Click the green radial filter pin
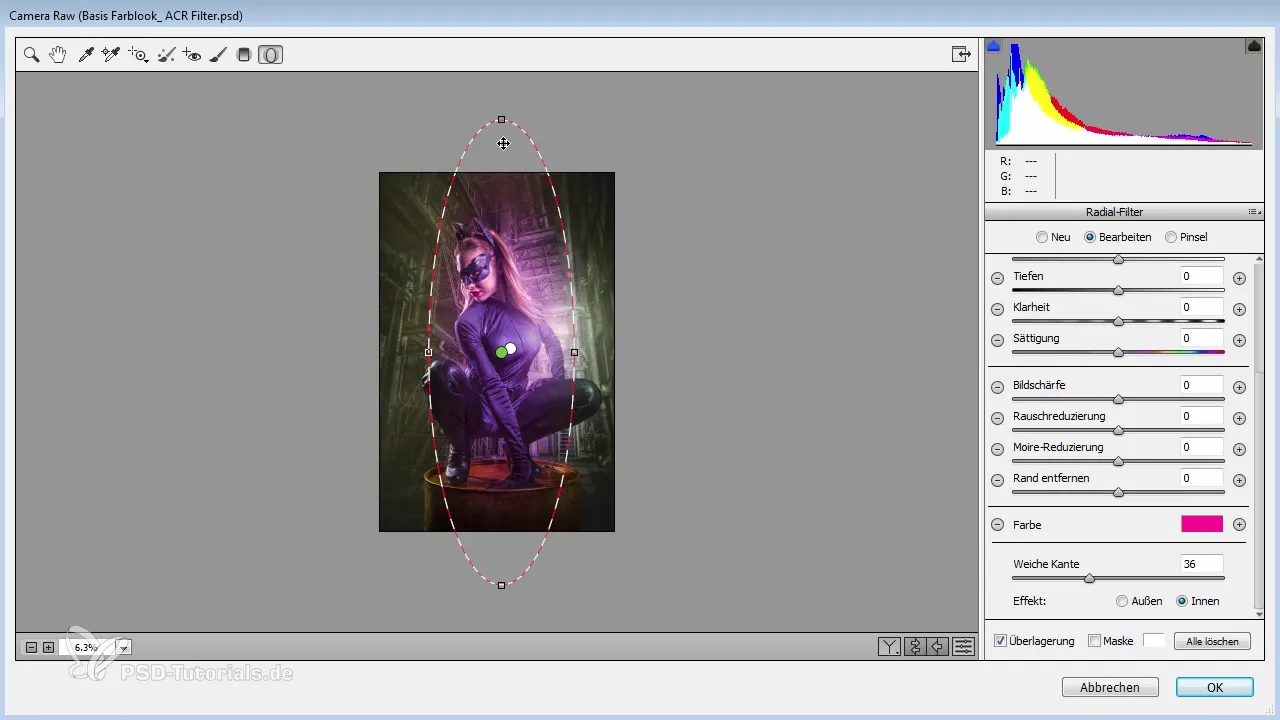This screenshot has height=720, width=1280. pyautogui.click(x=501, y=352)
